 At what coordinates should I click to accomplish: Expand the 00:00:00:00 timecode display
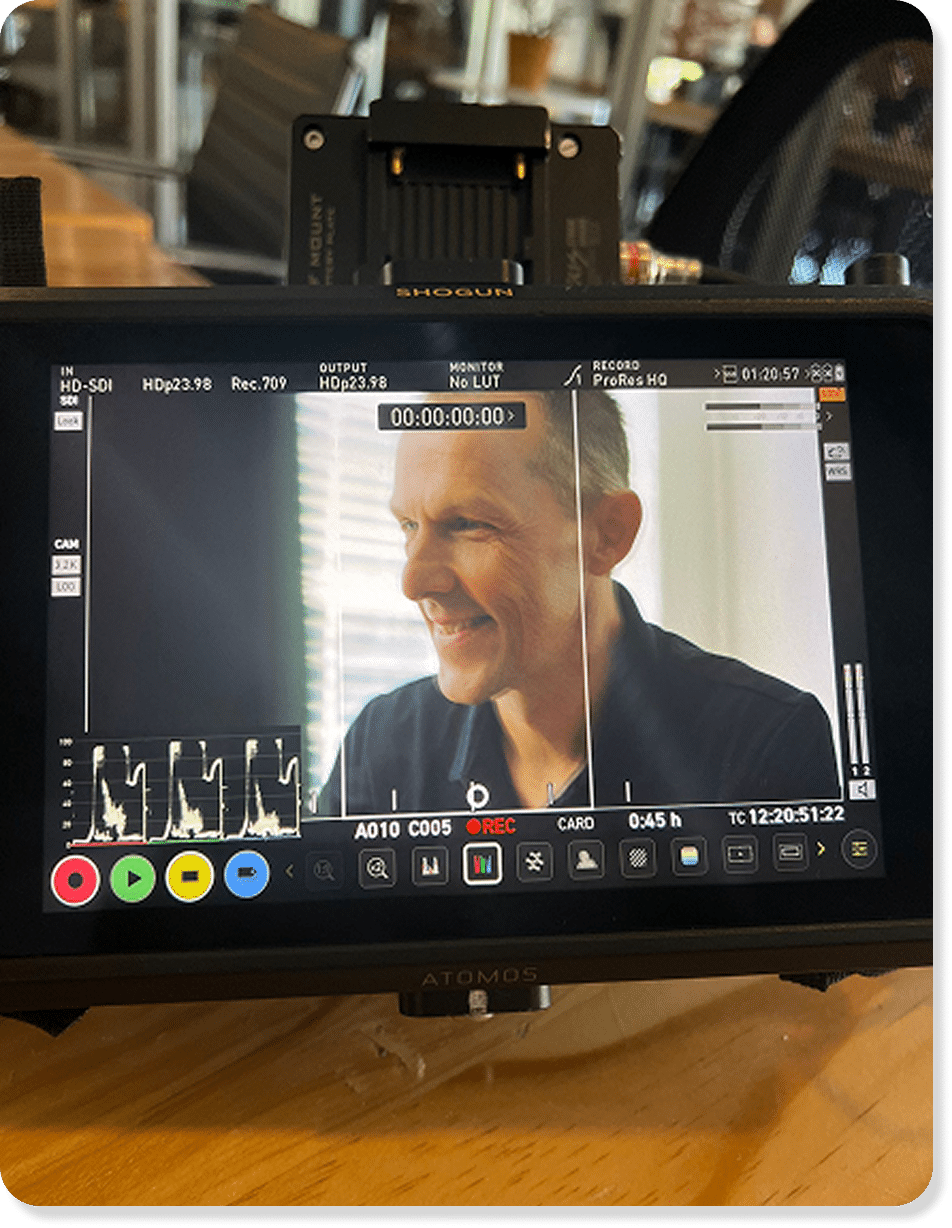click(x=450, y=416)
